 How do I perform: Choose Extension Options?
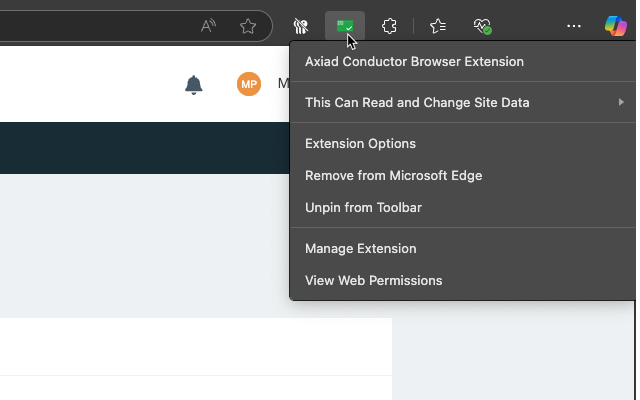(360, 143)
